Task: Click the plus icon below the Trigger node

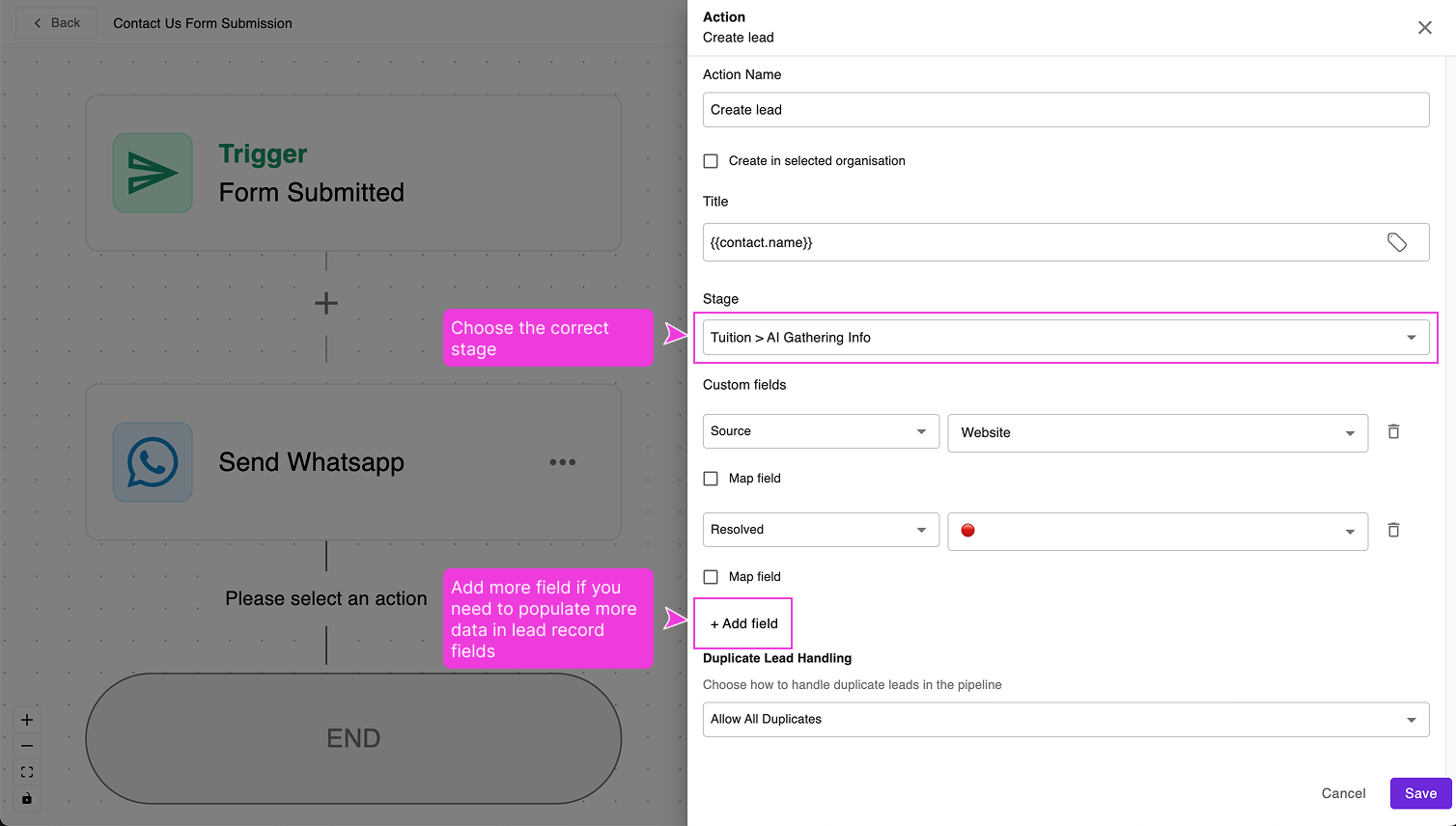Action: pyautogui.click(x=326, y=302)
